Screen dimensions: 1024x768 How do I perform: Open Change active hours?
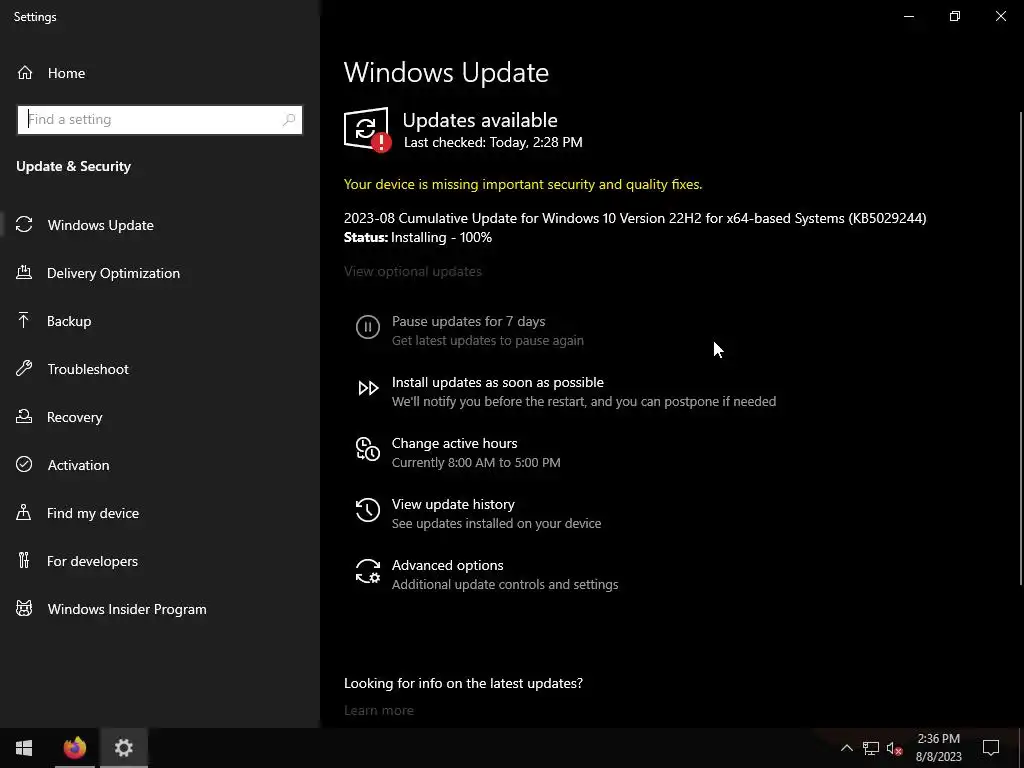[x=455, y=443]
